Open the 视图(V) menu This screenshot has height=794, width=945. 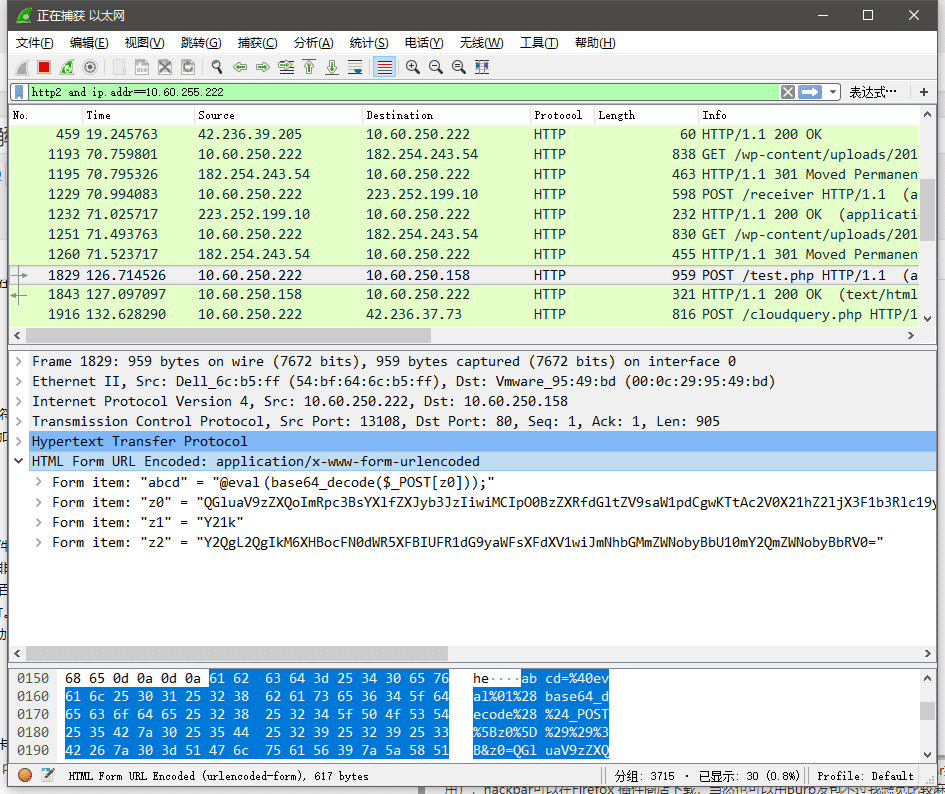pyautogui.click(x=145, y=43)
